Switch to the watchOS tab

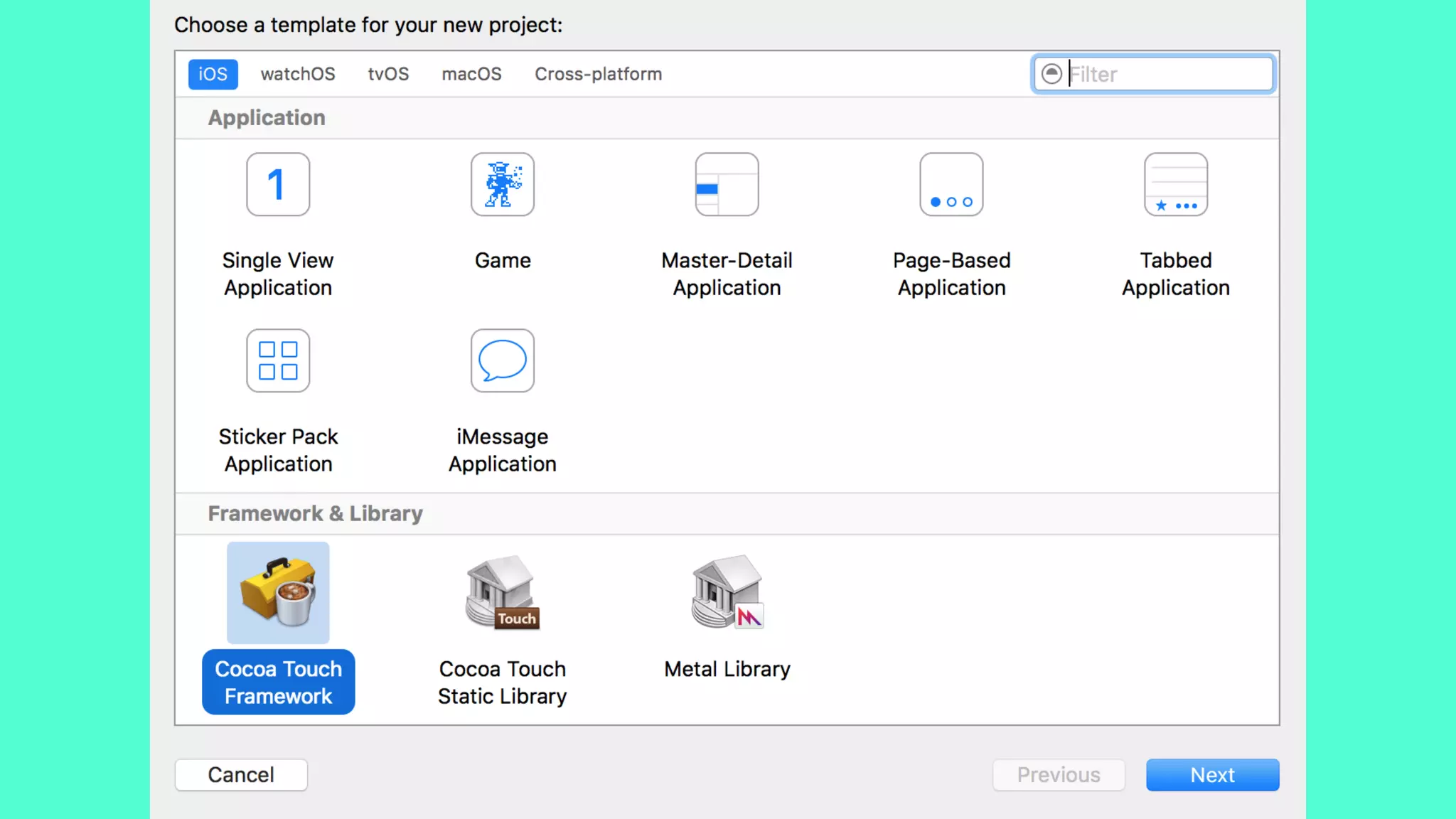tap(297, 74)
